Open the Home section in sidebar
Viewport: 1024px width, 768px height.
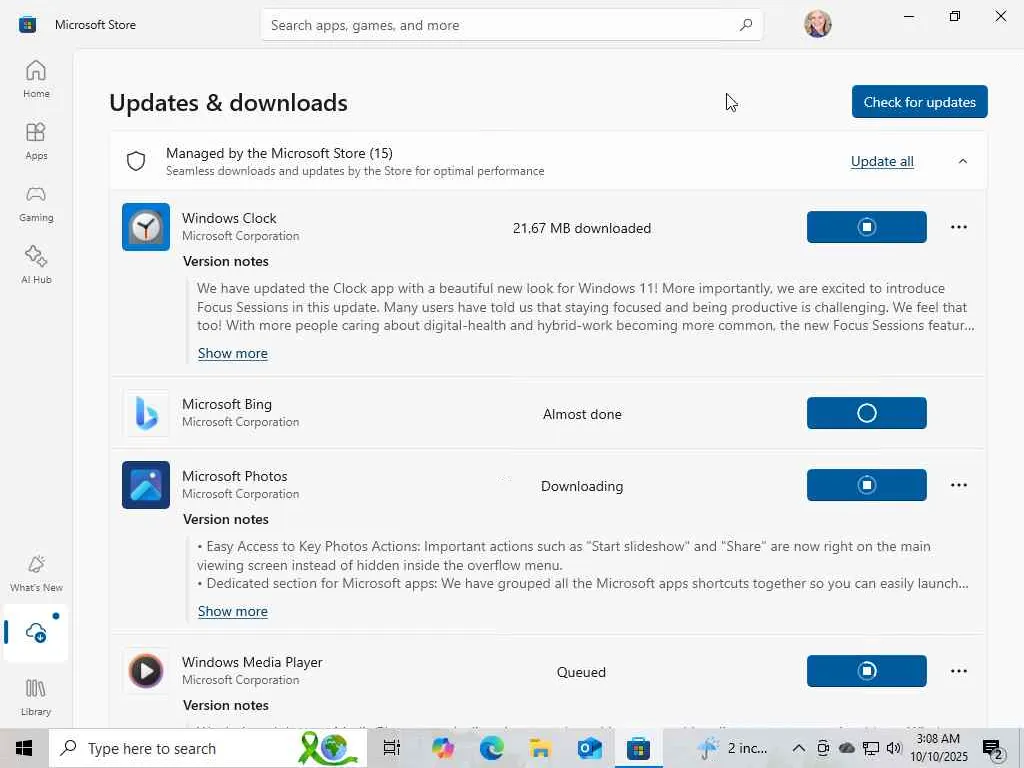[36, 79]
